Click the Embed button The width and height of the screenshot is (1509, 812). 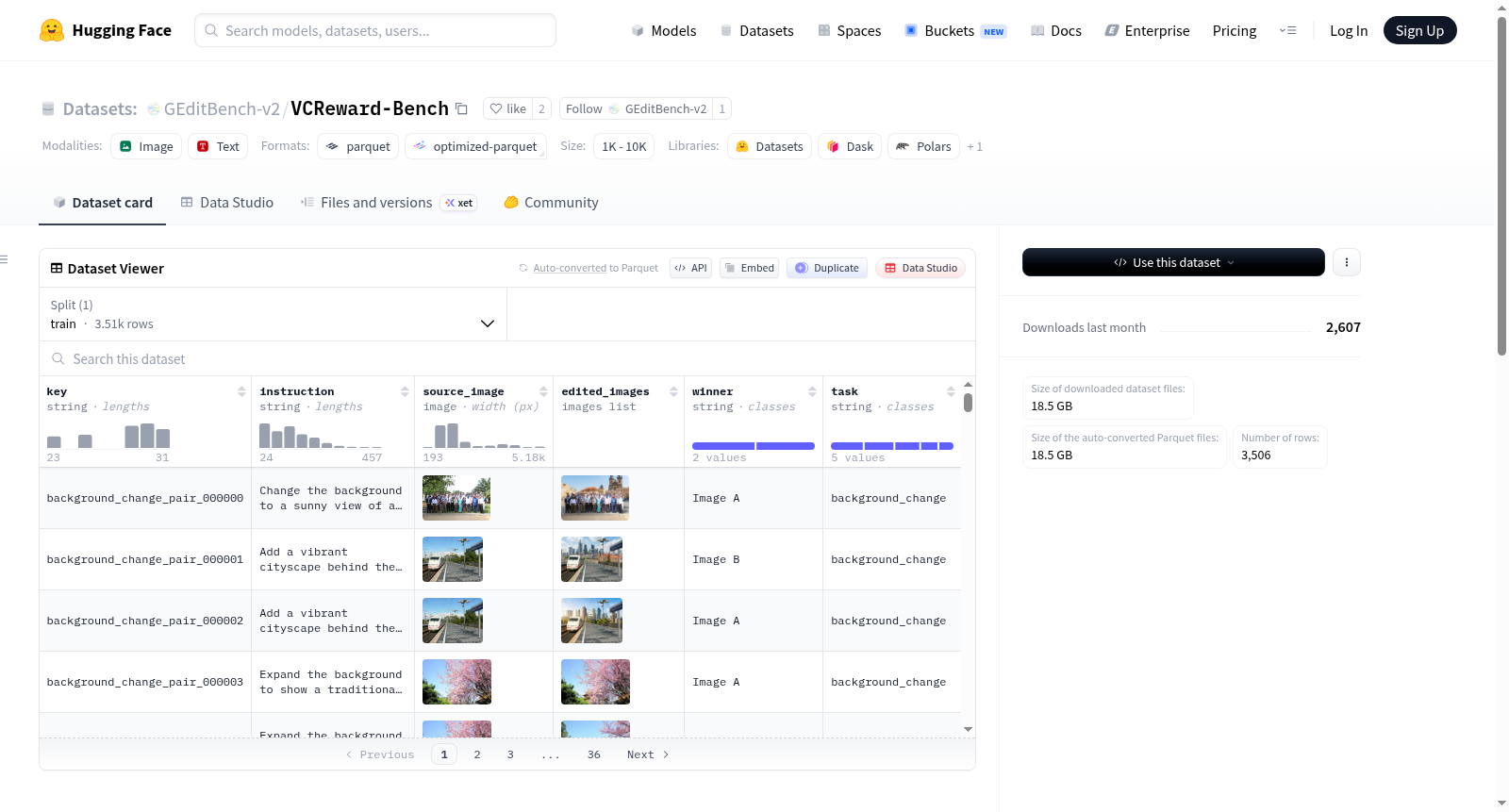750,268
